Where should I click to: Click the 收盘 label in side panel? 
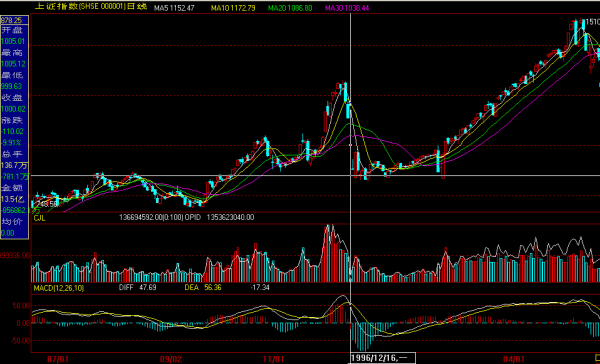coord(12,98)
